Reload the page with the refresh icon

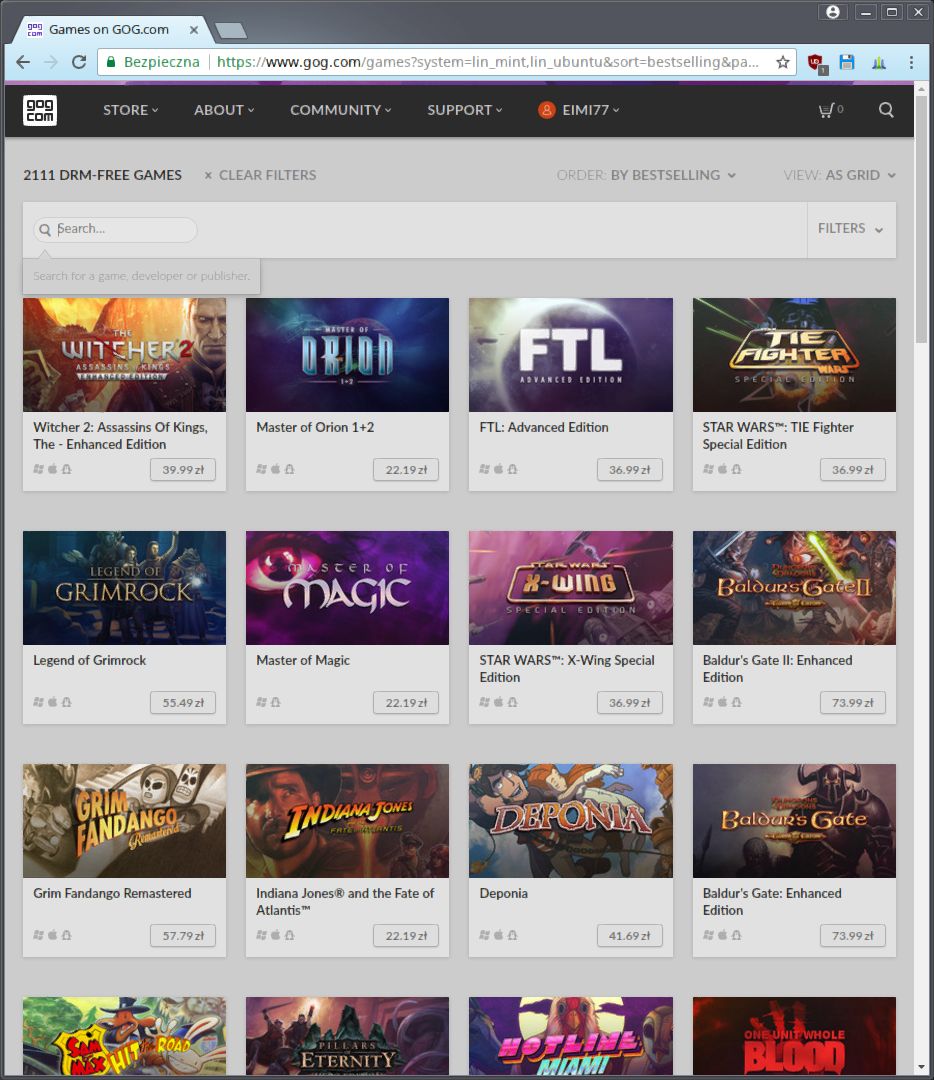tap(79, 63)
